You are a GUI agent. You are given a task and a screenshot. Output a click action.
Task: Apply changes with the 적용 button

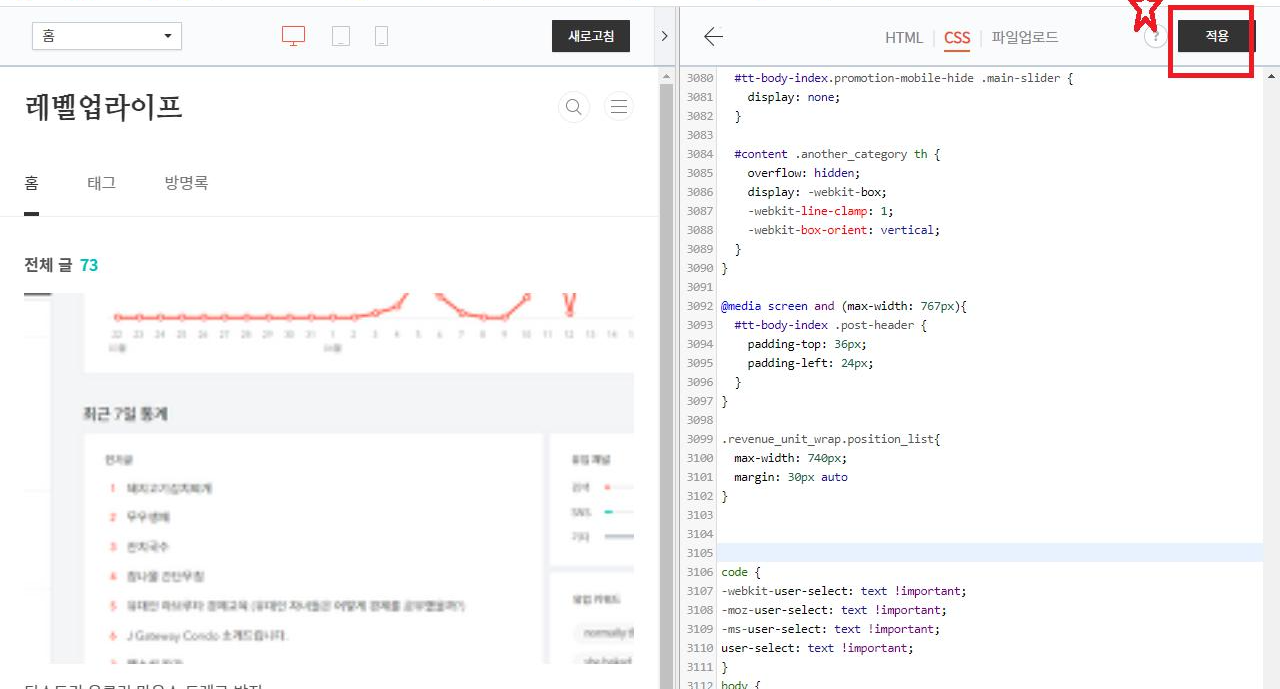(x=1216, y=36)
